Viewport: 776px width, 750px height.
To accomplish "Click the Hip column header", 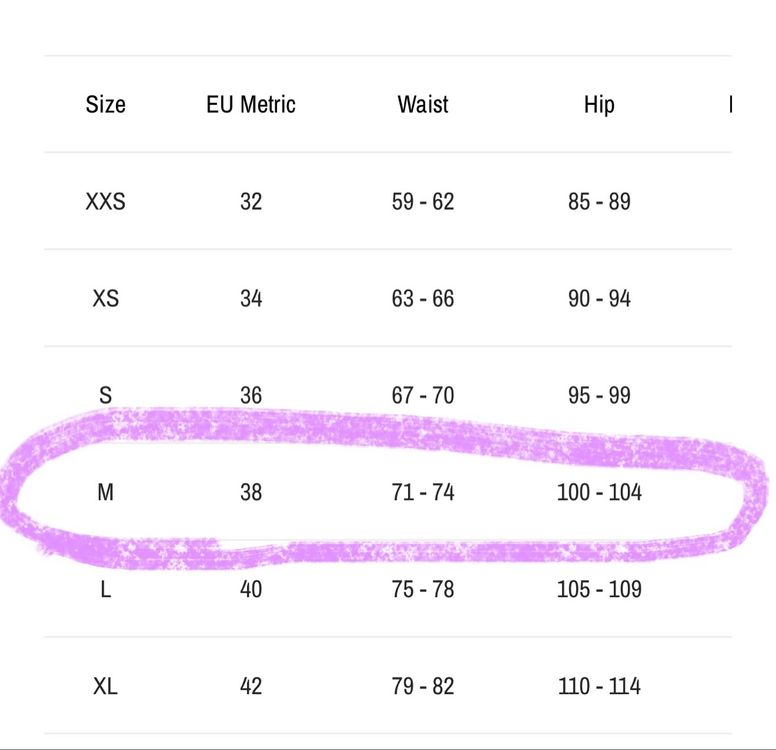I will click(x=599, y=105).
